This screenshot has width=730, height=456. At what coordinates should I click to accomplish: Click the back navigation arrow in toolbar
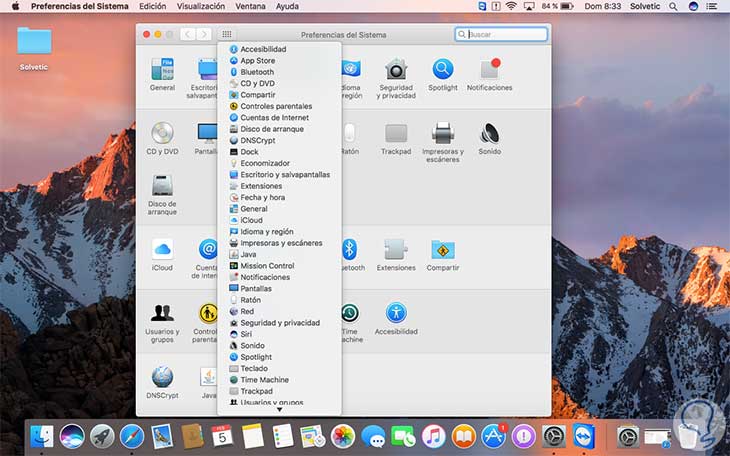pyautogui.click(x=188, y=34)
